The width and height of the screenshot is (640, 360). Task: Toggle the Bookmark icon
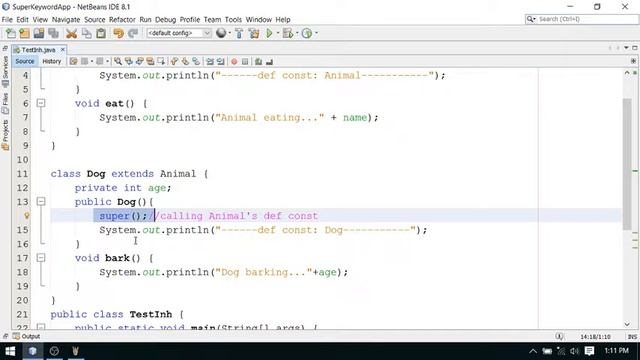[196, 62]
